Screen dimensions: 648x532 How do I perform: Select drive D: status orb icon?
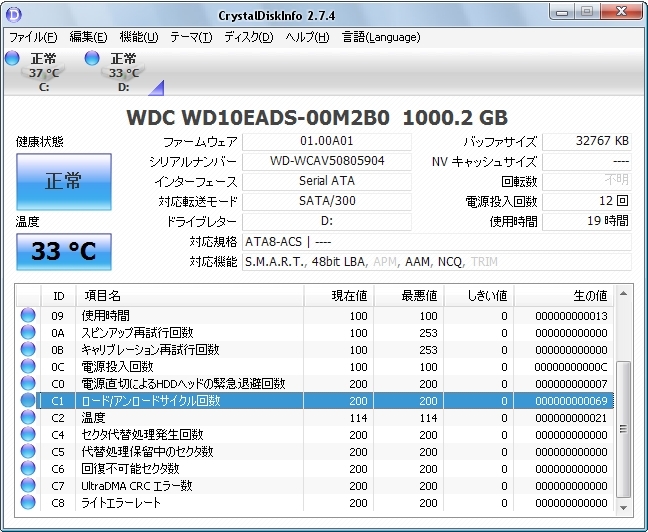(x=93, y=59)
